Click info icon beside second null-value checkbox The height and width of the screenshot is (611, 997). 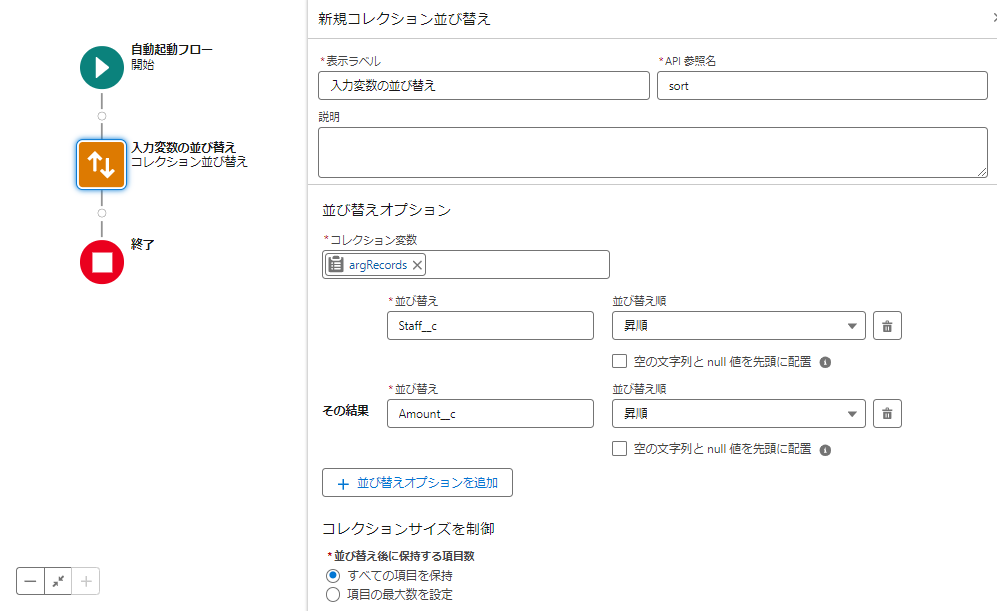[825, 450]
